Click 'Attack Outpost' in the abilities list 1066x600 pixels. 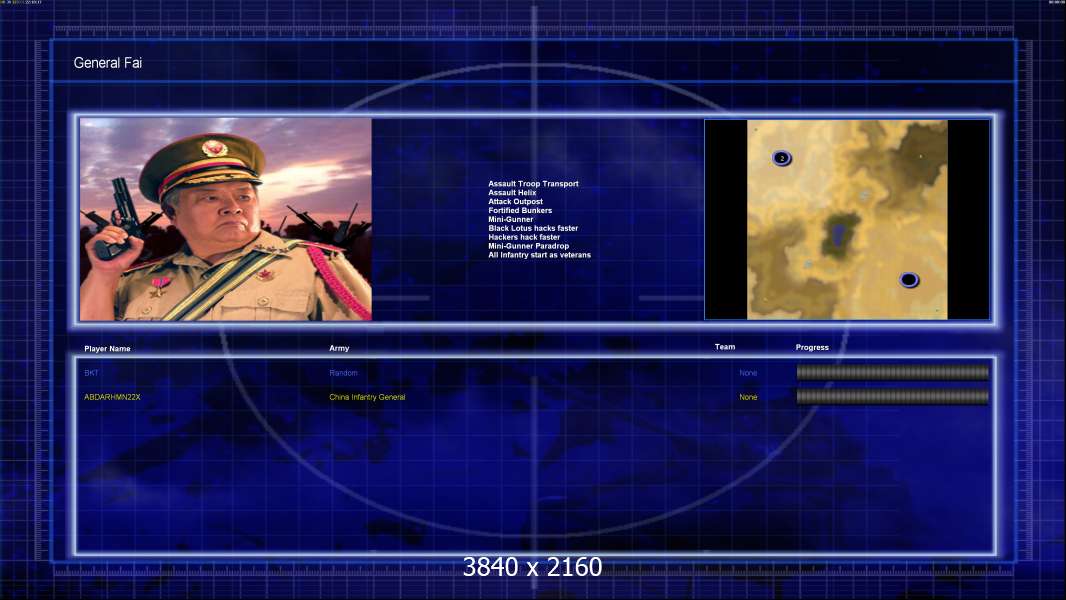pyautogui.click(x=515, y=201)
